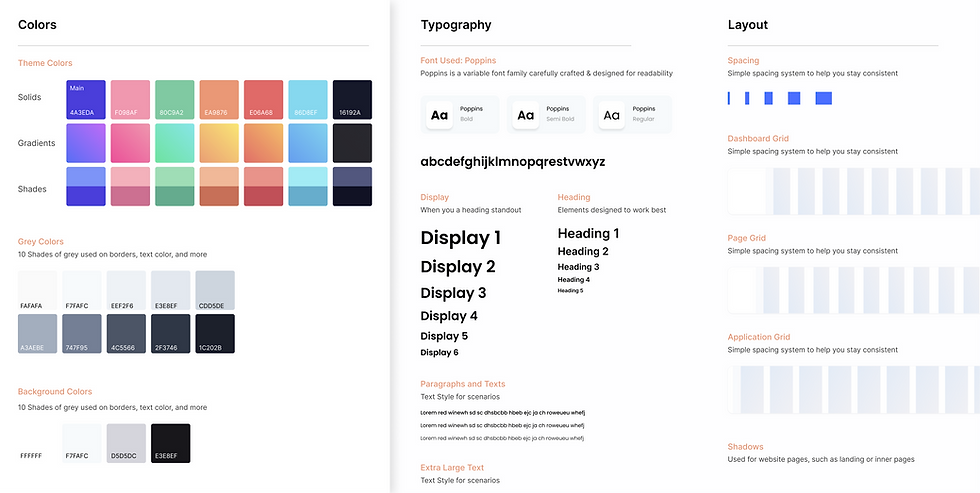The width and height of the screenshot is (980, 493).
Task: Click the Shades row label
Action: coord(32,189)
